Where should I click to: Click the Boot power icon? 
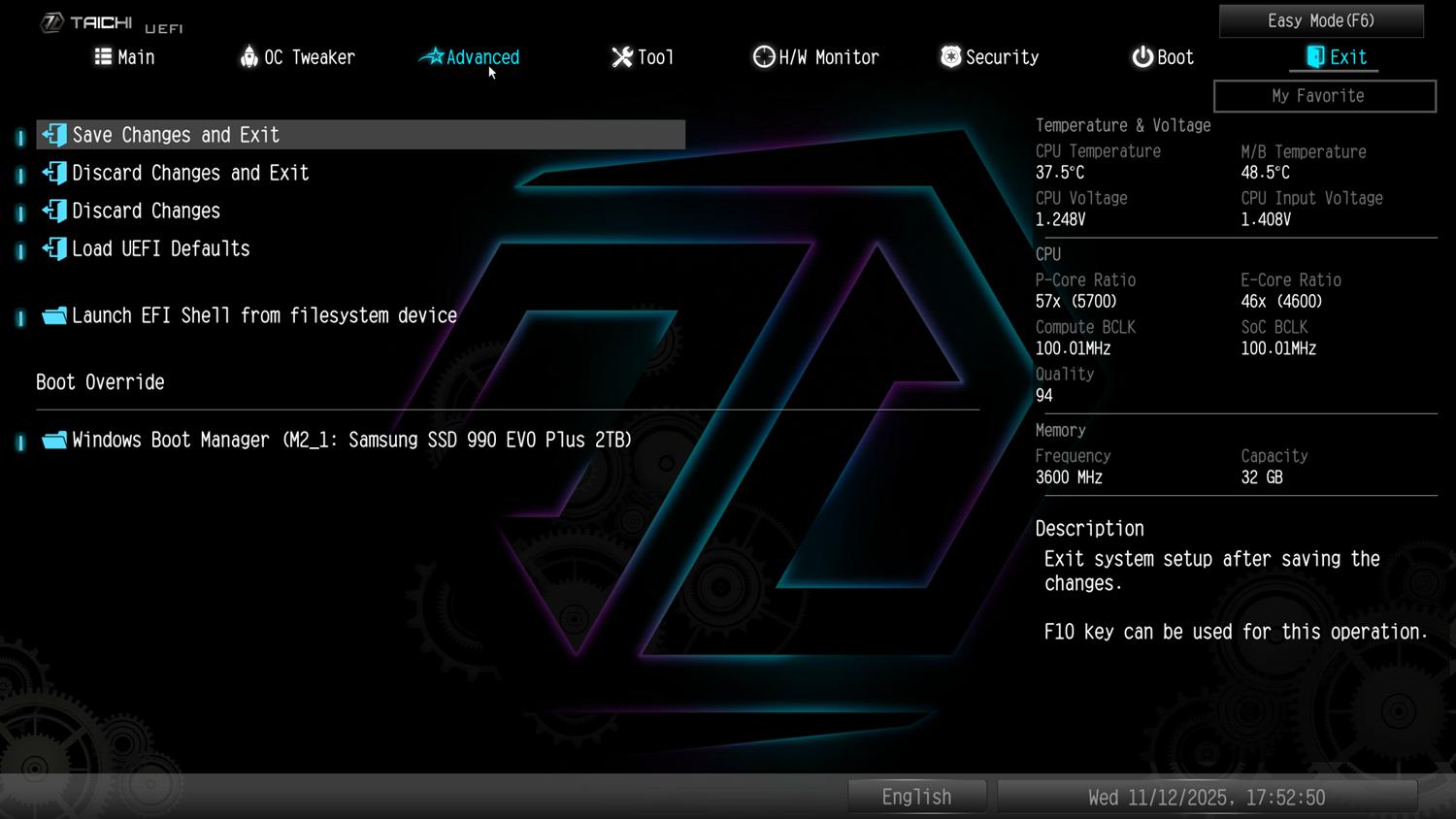[1142, 57]
